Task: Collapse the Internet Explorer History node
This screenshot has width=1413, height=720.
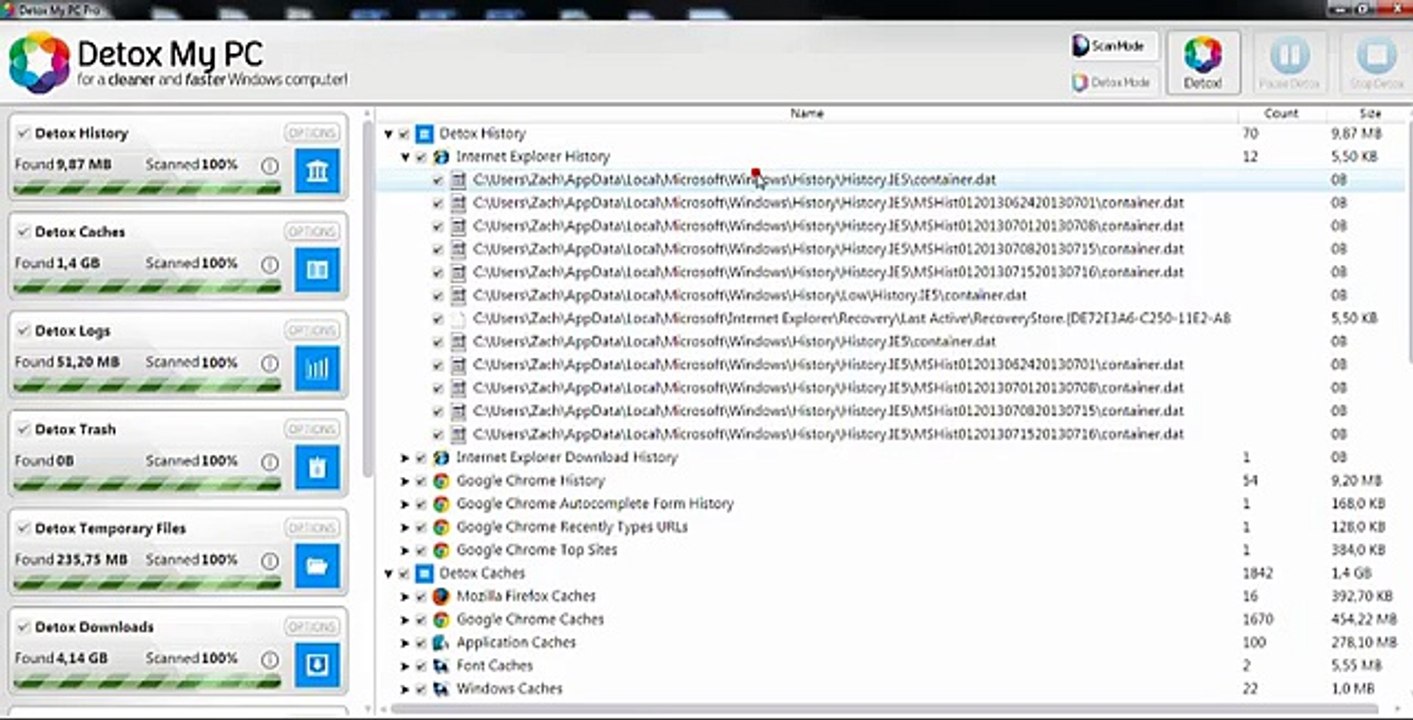Action: (x=405, y=157)
